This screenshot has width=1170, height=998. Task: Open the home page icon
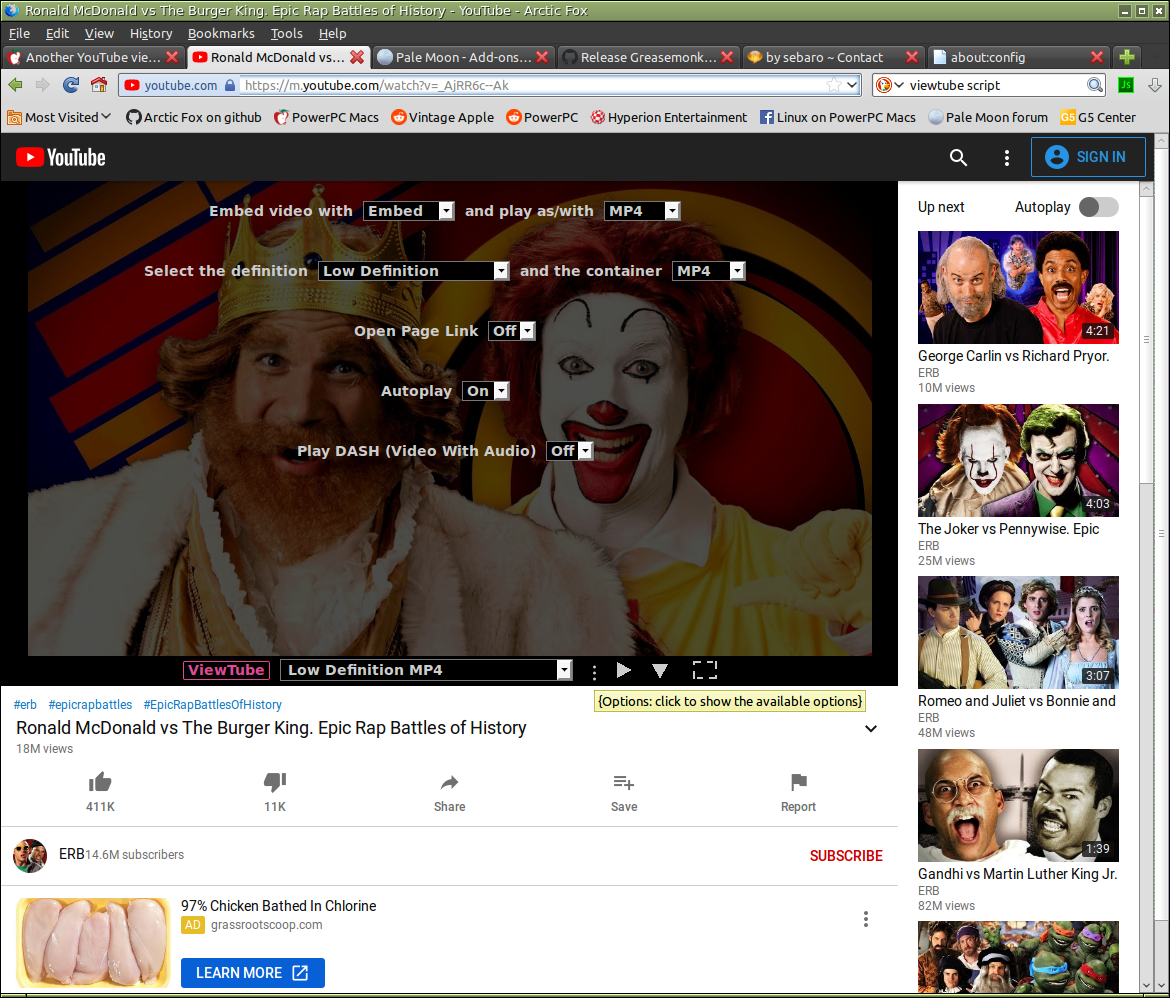point(98,85)
